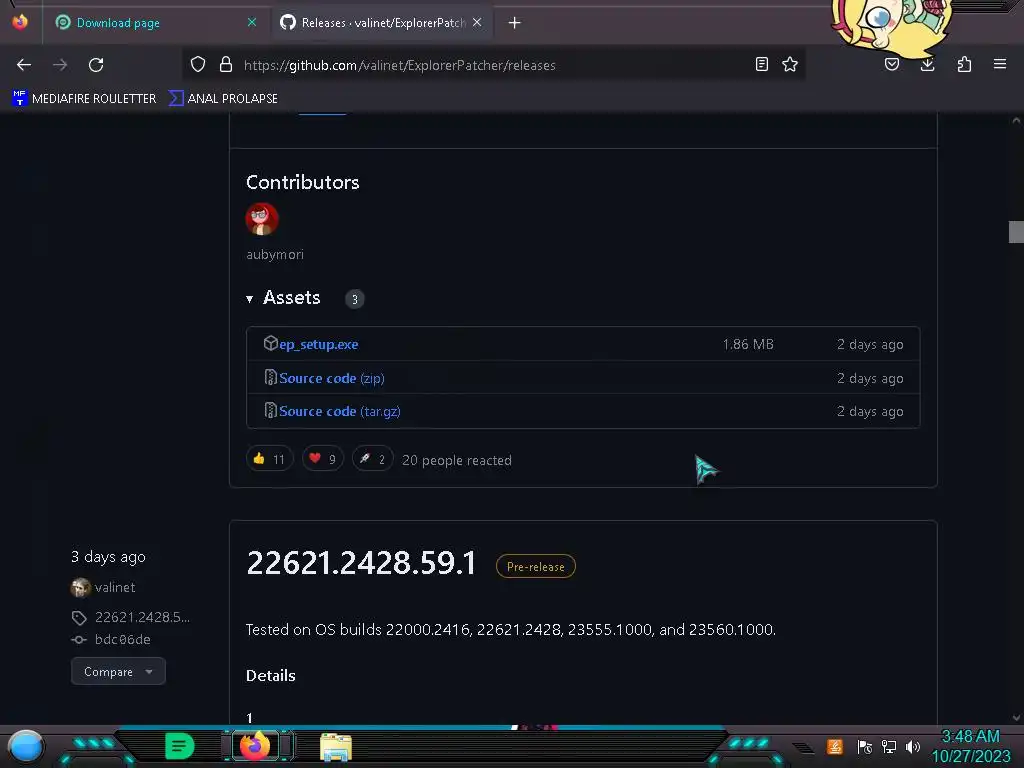Close the Releases valinet/ExplorerPatcher tab
The width and height of the screenshot is (1024, 768).
(477, 22)
